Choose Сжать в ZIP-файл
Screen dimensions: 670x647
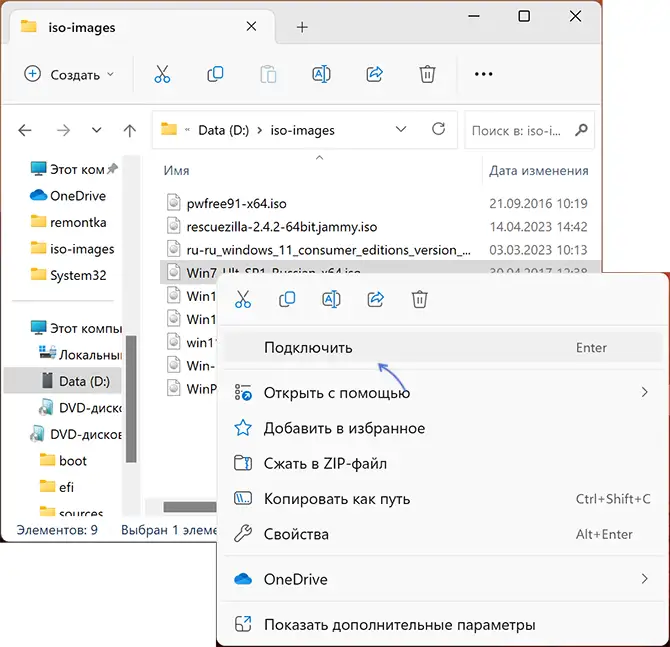[x=443, y=463]
